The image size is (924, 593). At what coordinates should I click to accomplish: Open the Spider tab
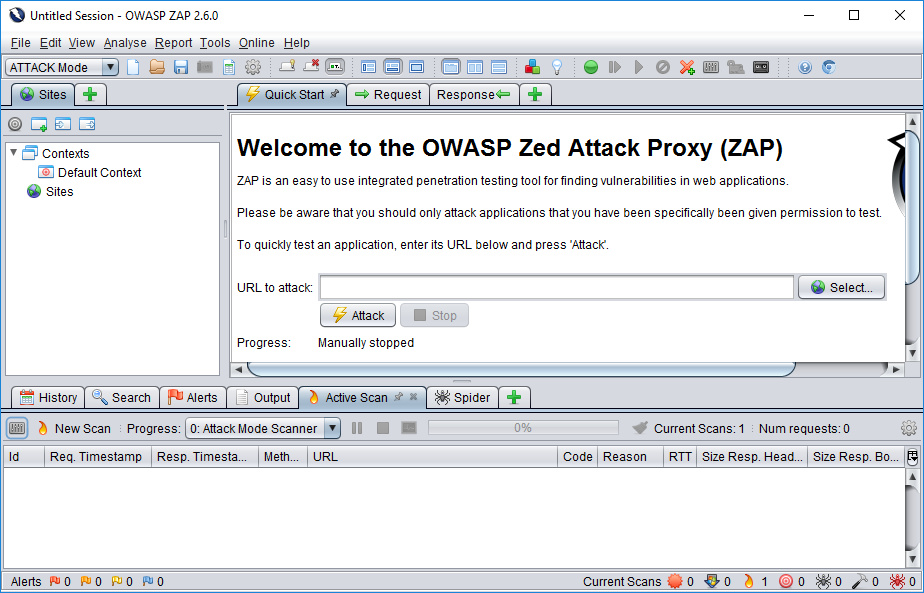(463, 397)
